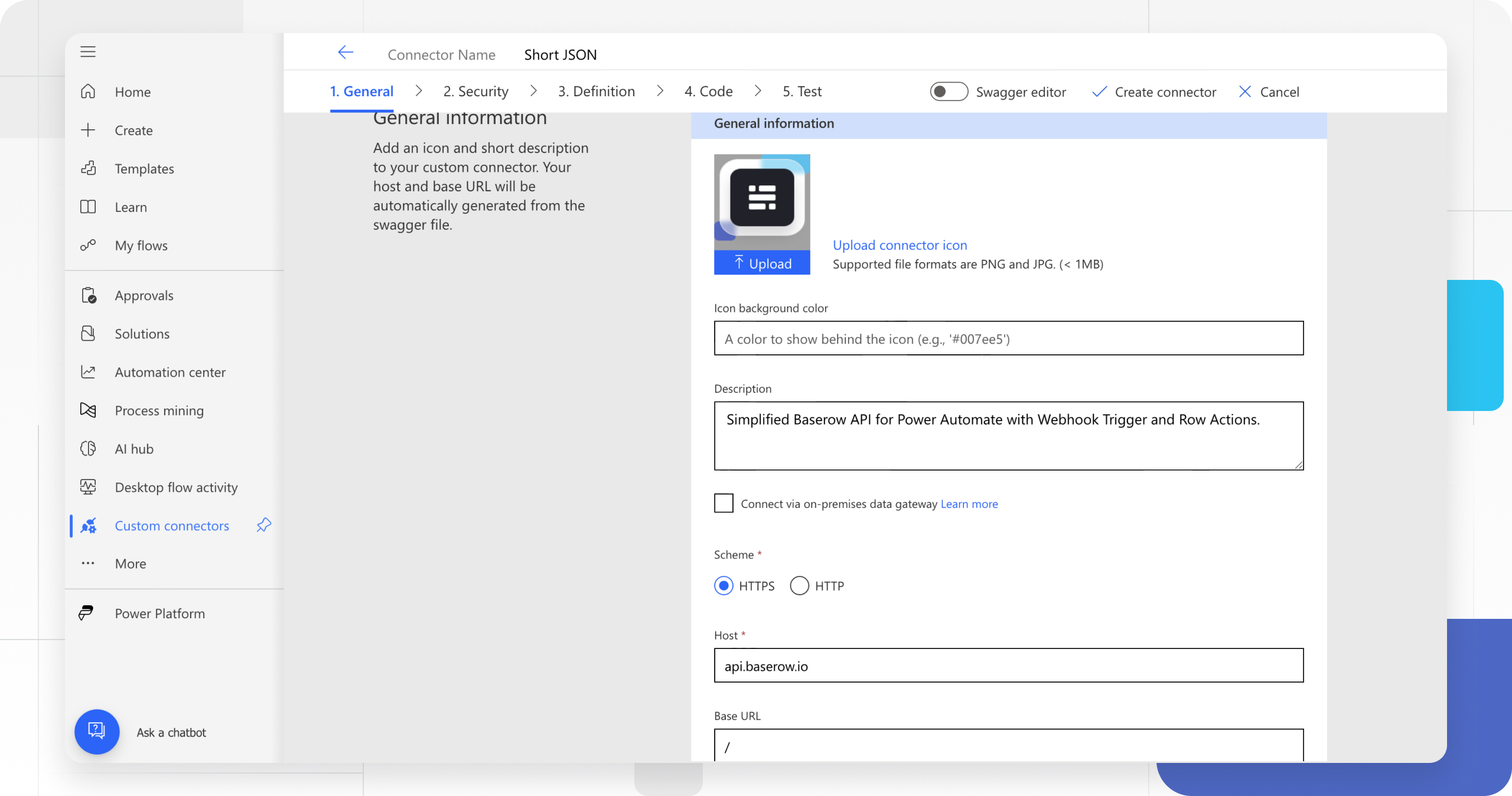Open Power Platform from the sidebar
This screenshot has width=1512, height=796.
click(159, 614)
